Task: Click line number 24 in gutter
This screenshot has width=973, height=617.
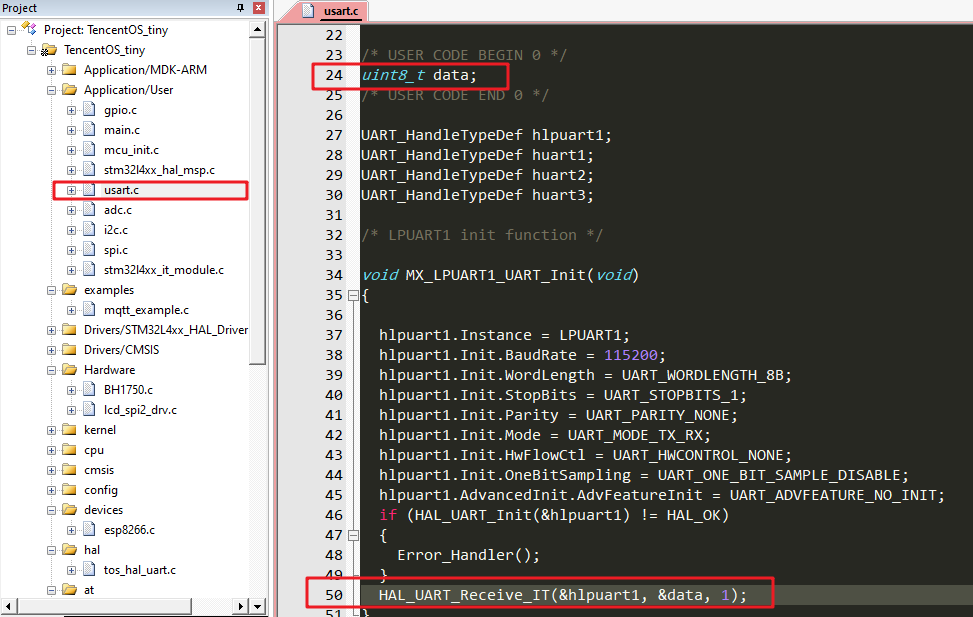Action: coord(334,75)
